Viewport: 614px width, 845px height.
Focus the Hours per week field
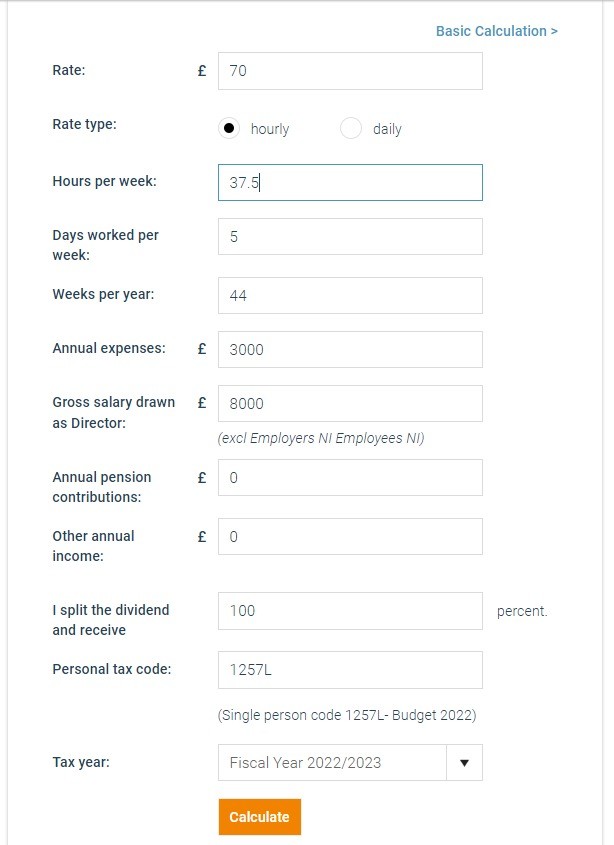pos(350,183)
